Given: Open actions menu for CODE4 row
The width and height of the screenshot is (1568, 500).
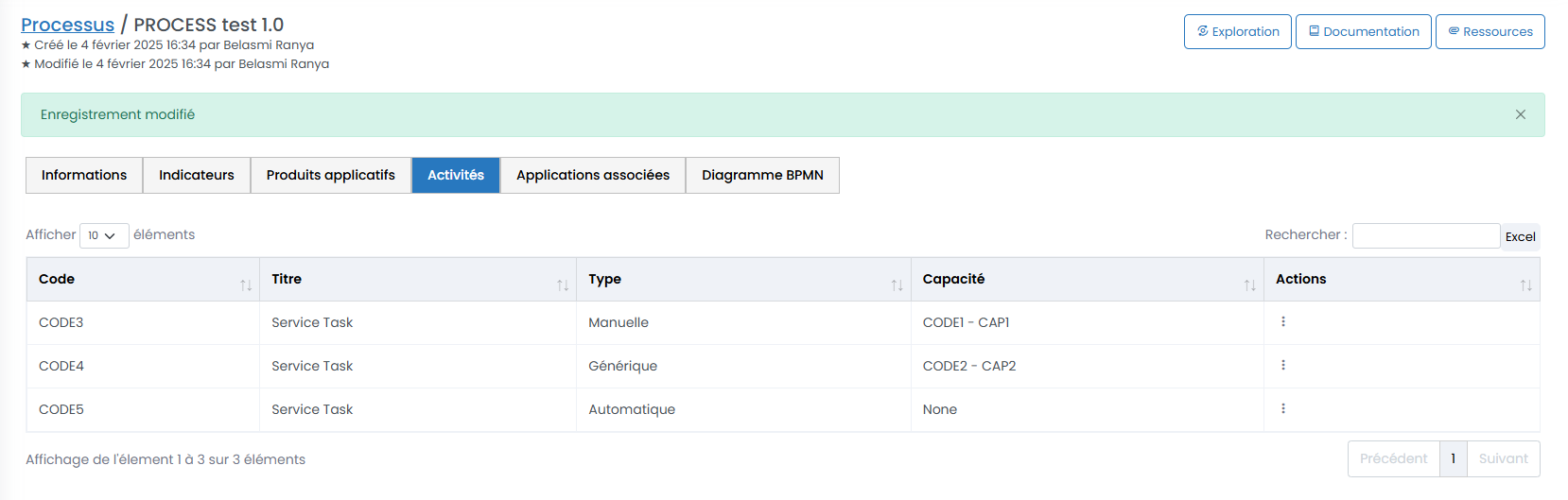Looking at the screenshot, I should (1282, 366).
